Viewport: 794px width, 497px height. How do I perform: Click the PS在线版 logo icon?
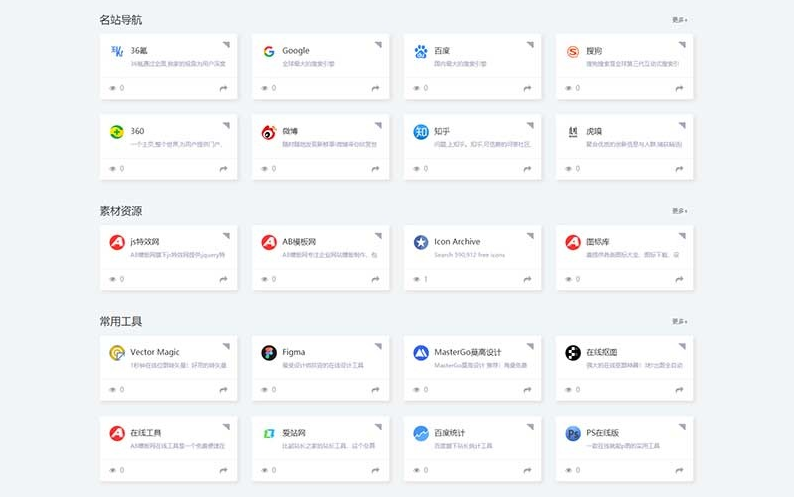click(573, 434)
